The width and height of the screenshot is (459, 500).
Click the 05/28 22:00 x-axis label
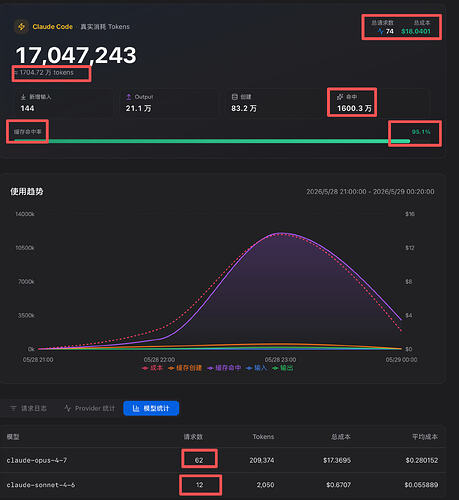tap(159, 360)
